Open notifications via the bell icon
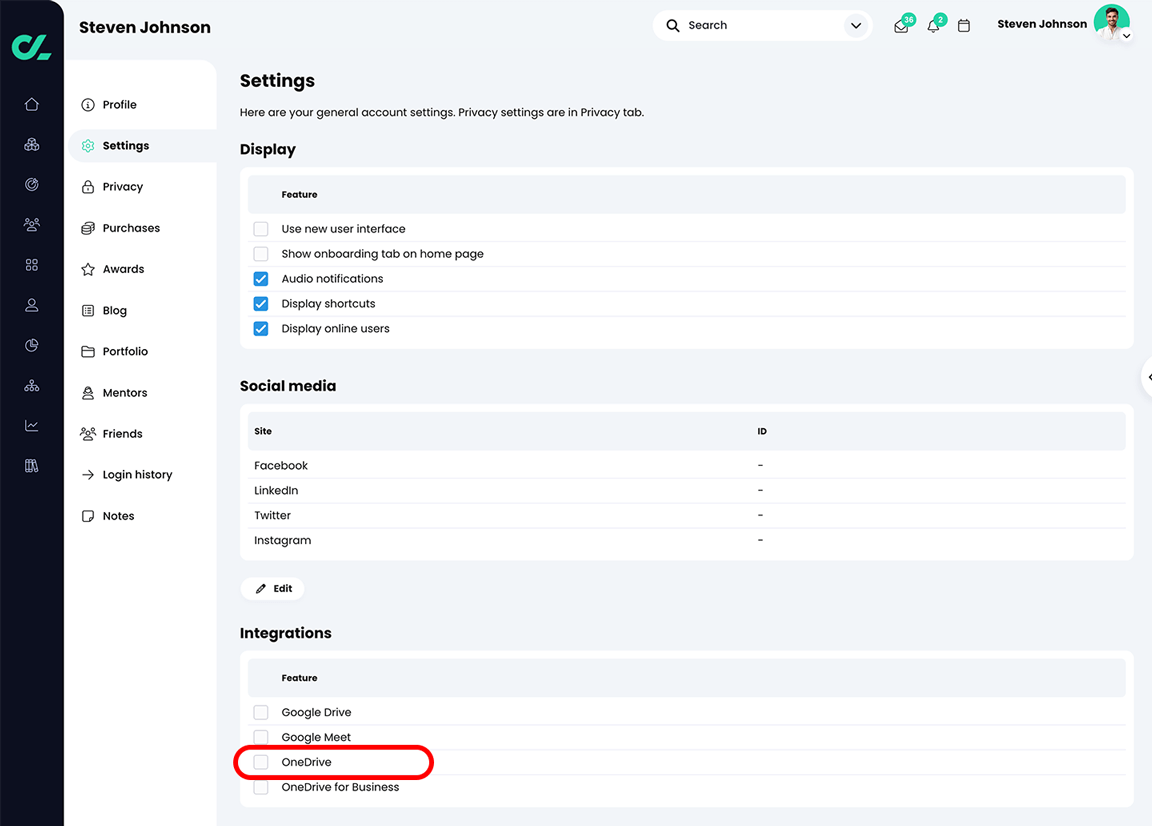The height and width of the screenshot is (826, 1152). pyautogui.click(x=933, y=25)
